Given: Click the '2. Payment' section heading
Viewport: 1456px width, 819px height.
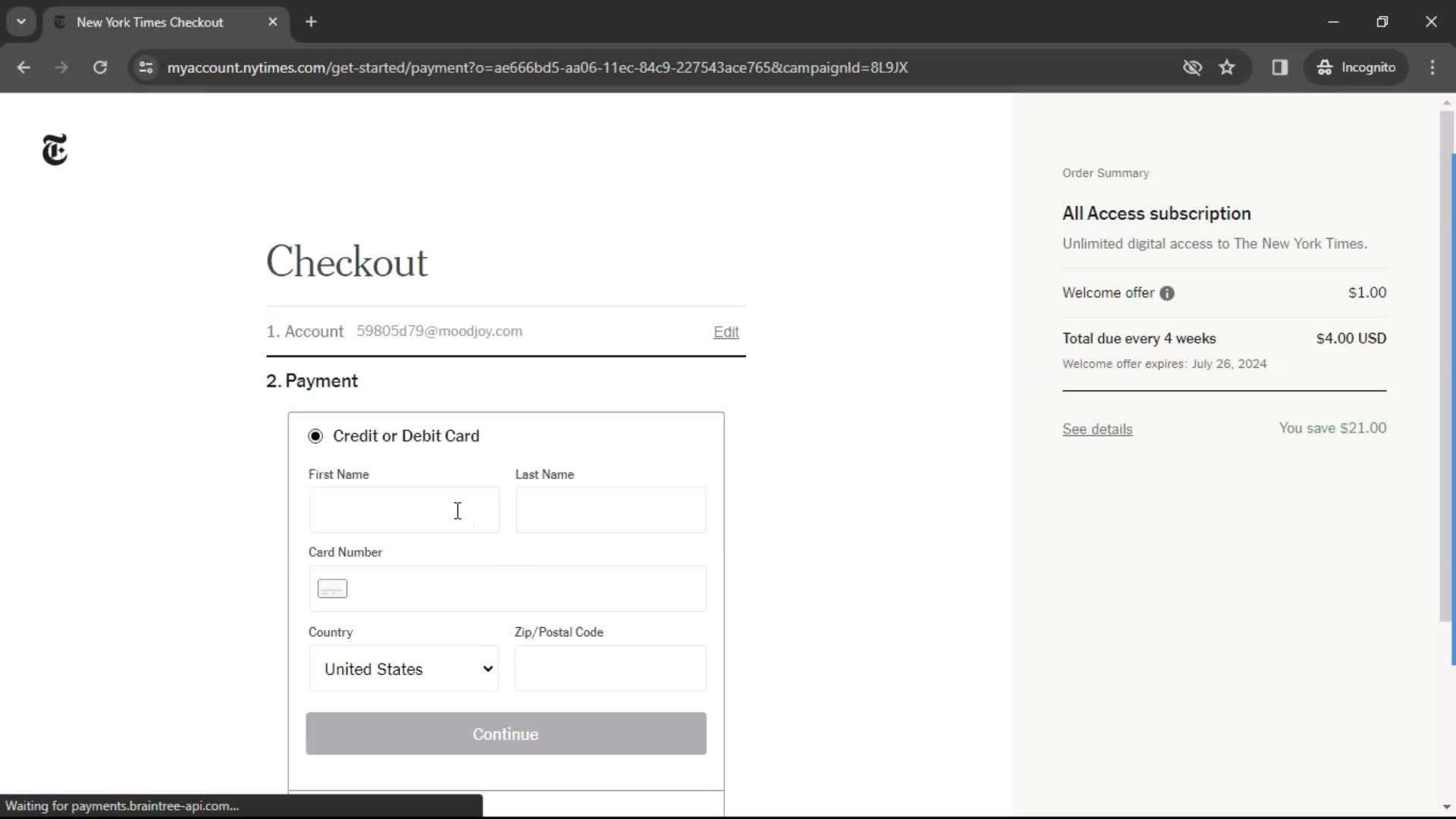Looking at the screenshot, I should (x=312, y=381).
